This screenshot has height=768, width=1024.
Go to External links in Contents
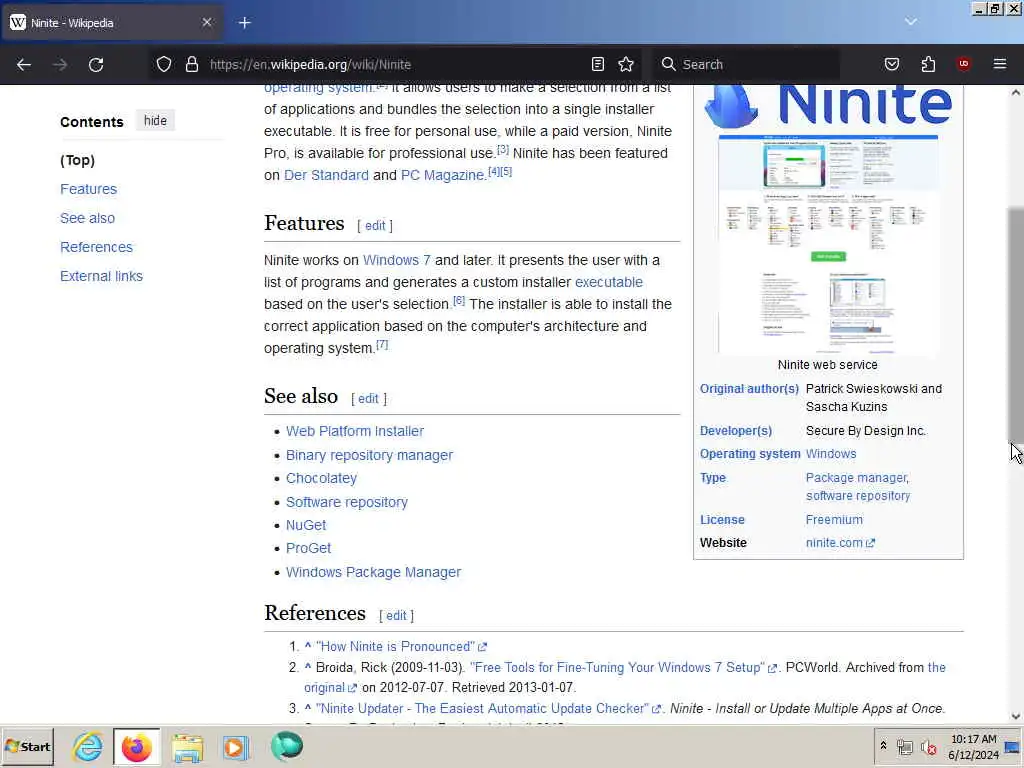pyautogui.click(x=101, y=276)
